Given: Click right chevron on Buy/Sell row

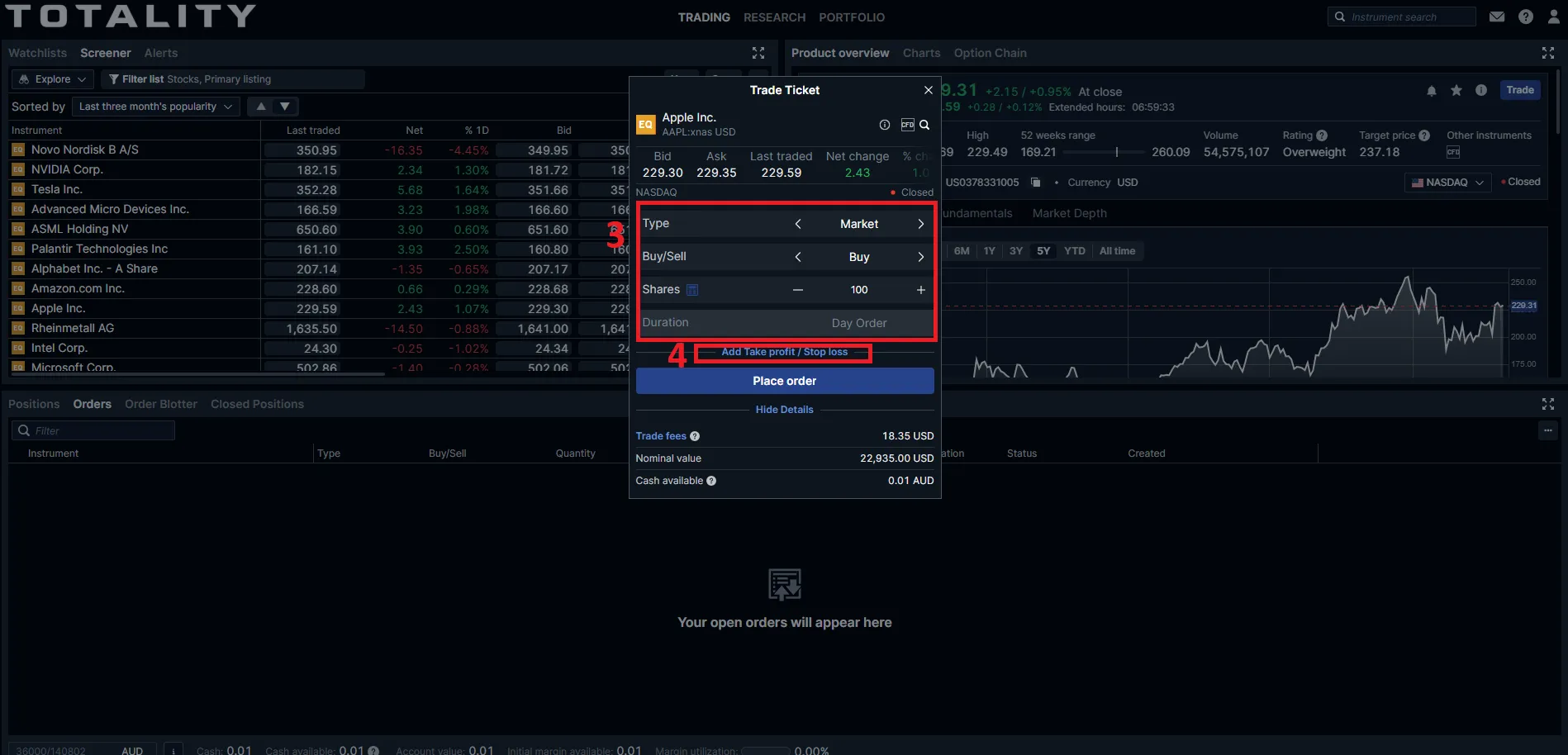Looking at the screenshot, I should (x=920, y=257).
